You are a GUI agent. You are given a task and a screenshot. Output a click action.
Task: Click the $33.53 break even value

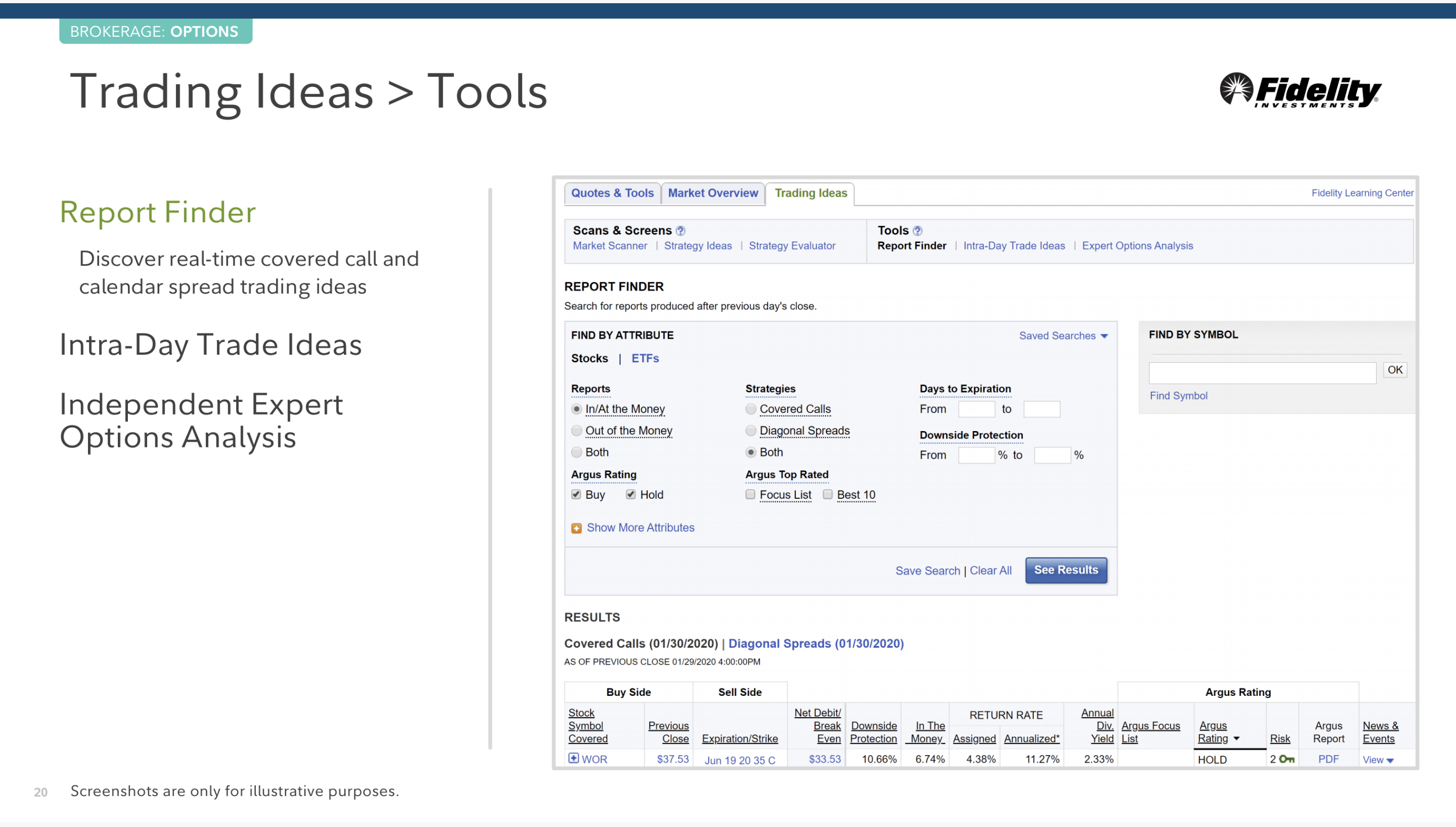(x=824, y=759)
